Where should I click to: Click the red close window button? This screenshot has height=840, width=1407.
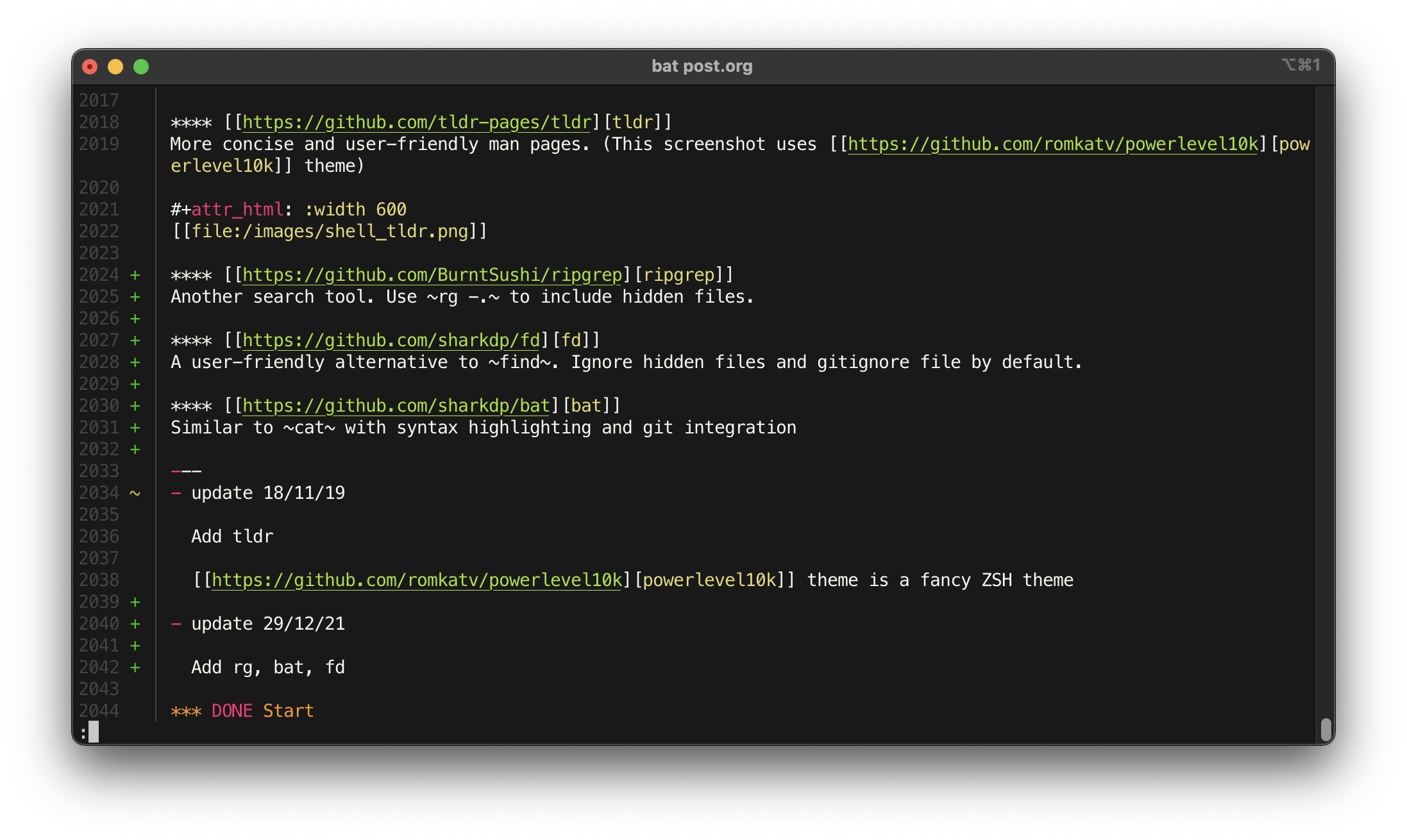[90, 67]
